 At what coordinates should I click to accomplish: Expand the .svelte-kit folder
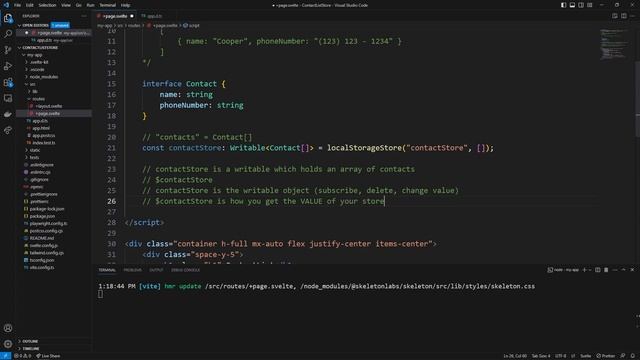click(x=38, y=62)
